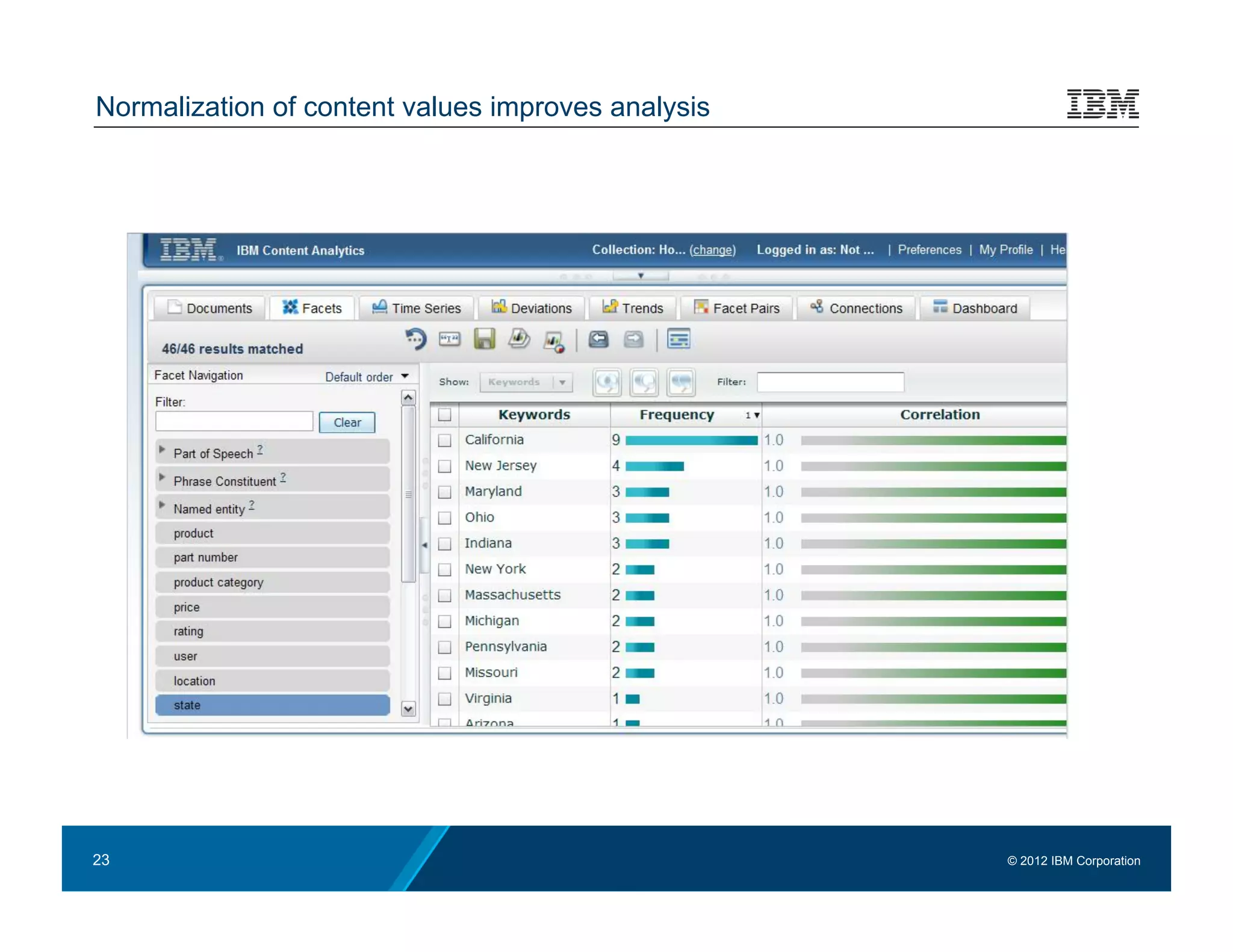The width and height of the screenshot is (1233, 952).
Task: Click the blue list layout toolbar icon
Action: click(x=679, y=339)
